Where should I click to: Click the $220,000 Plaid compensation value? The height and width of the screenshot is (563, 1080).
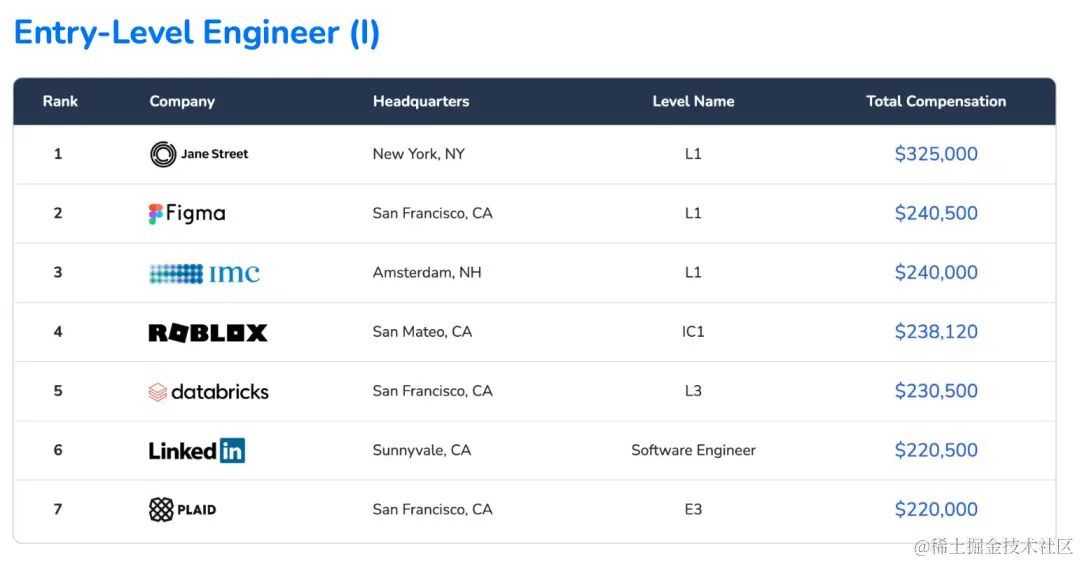pos(936,509)
